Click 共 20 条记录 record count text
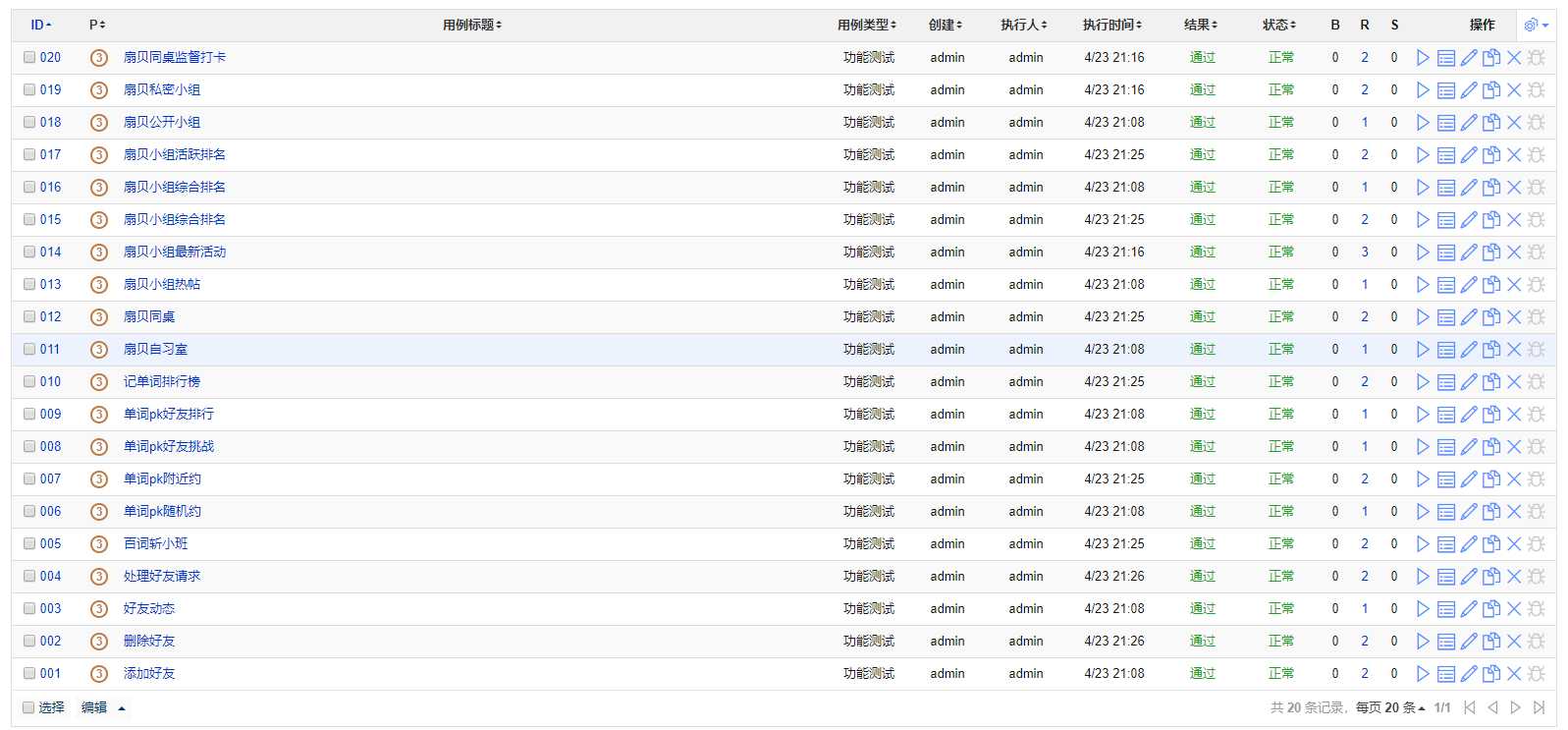 tap(1308, 707)
